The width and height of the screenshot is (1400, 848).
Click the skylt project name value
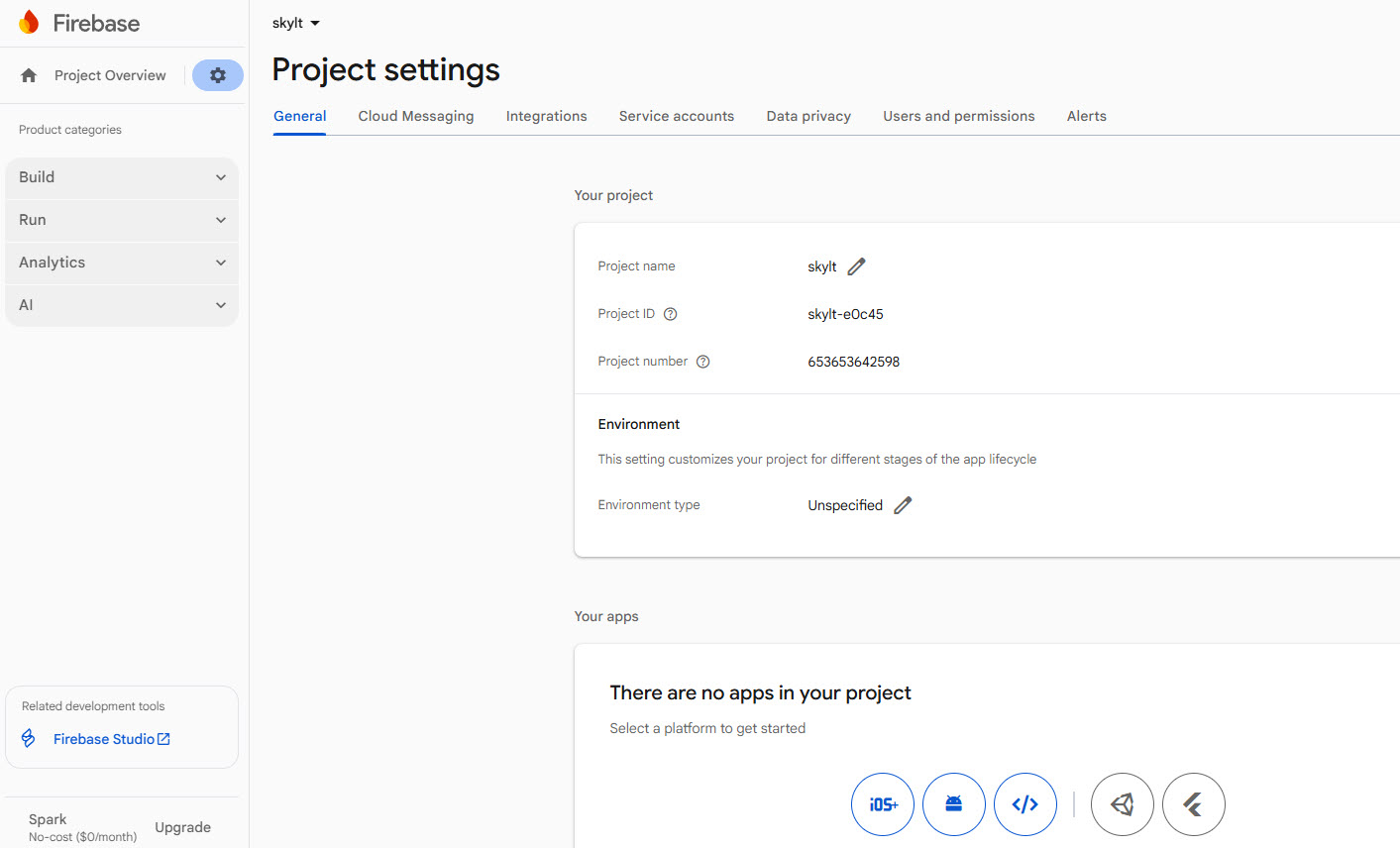(x=822, y=266)
